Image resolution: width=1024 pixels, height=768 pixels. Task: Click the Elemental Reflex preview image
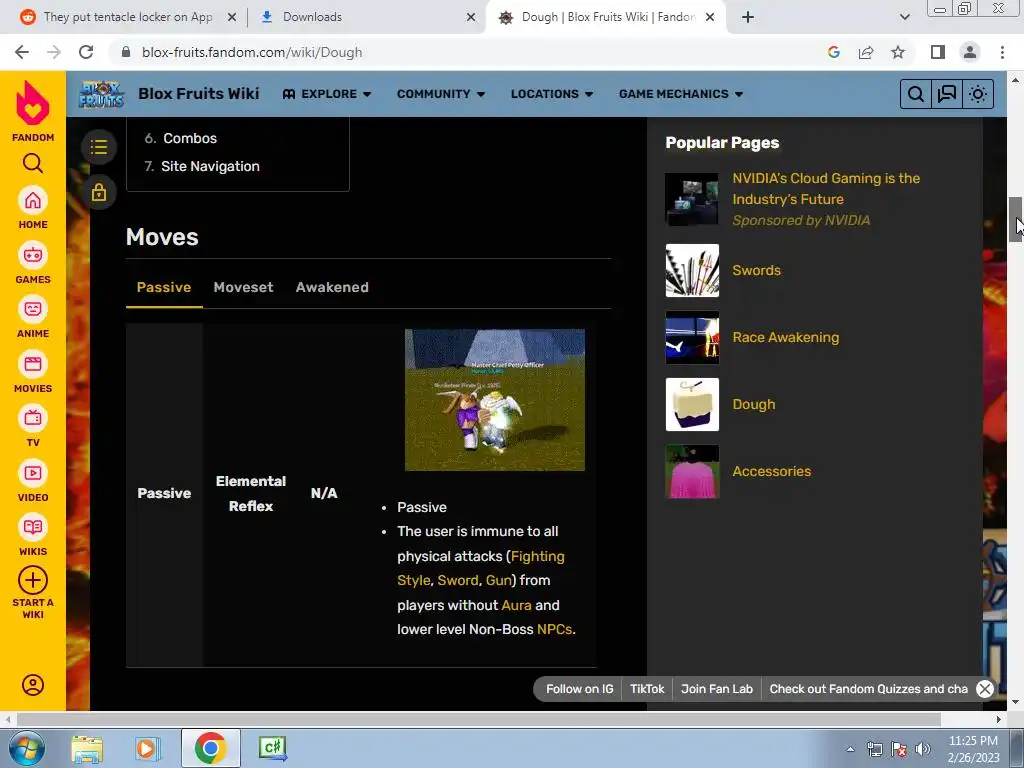click(x=494, y=400)
